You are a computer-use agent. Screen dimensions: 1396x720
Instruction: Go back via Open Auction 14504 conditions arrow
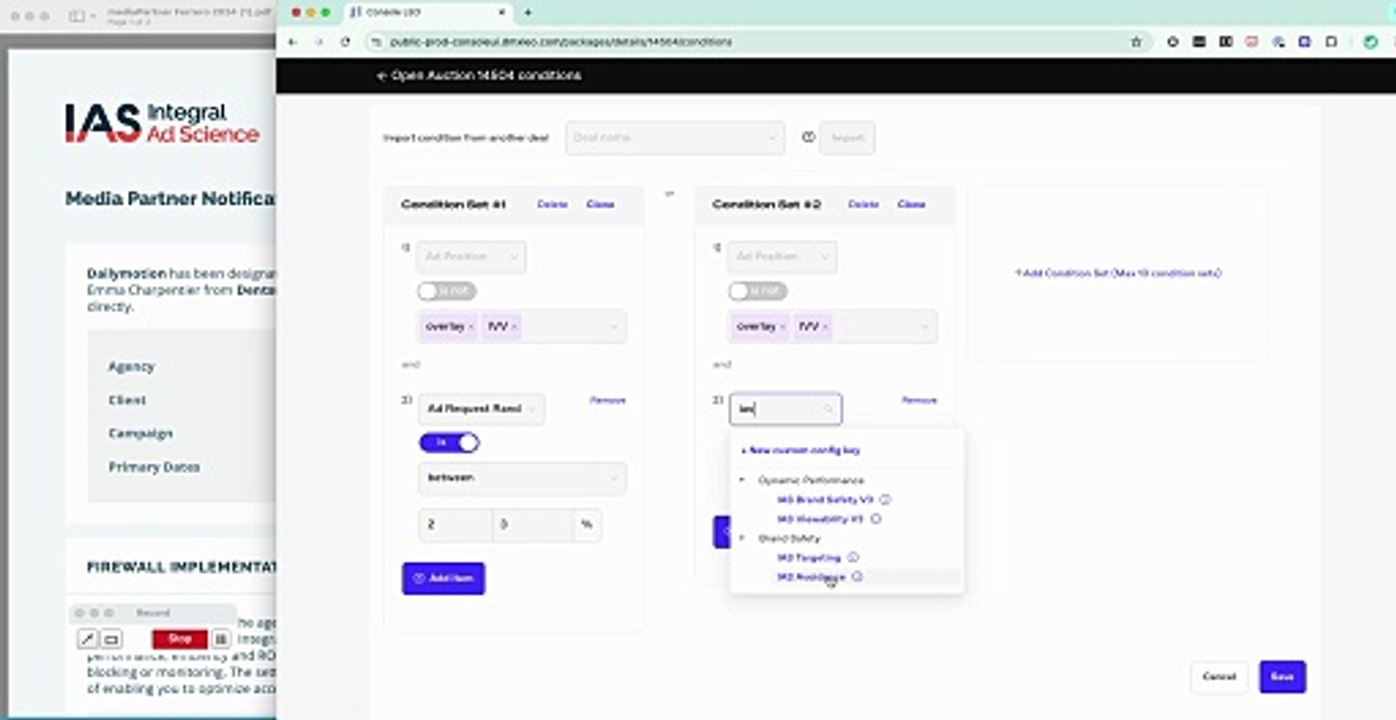[381, 76]
